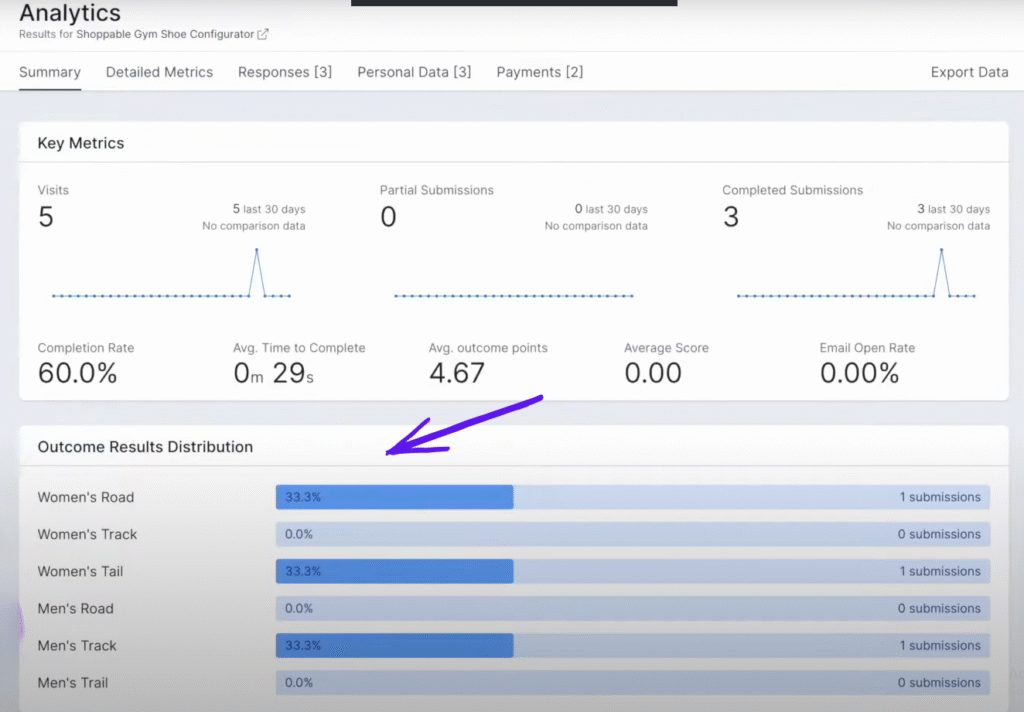Viewport: 1024px width, 712px height.
Task: Click the Women's Tail distribution bar
Action: [x=394, y=571]
